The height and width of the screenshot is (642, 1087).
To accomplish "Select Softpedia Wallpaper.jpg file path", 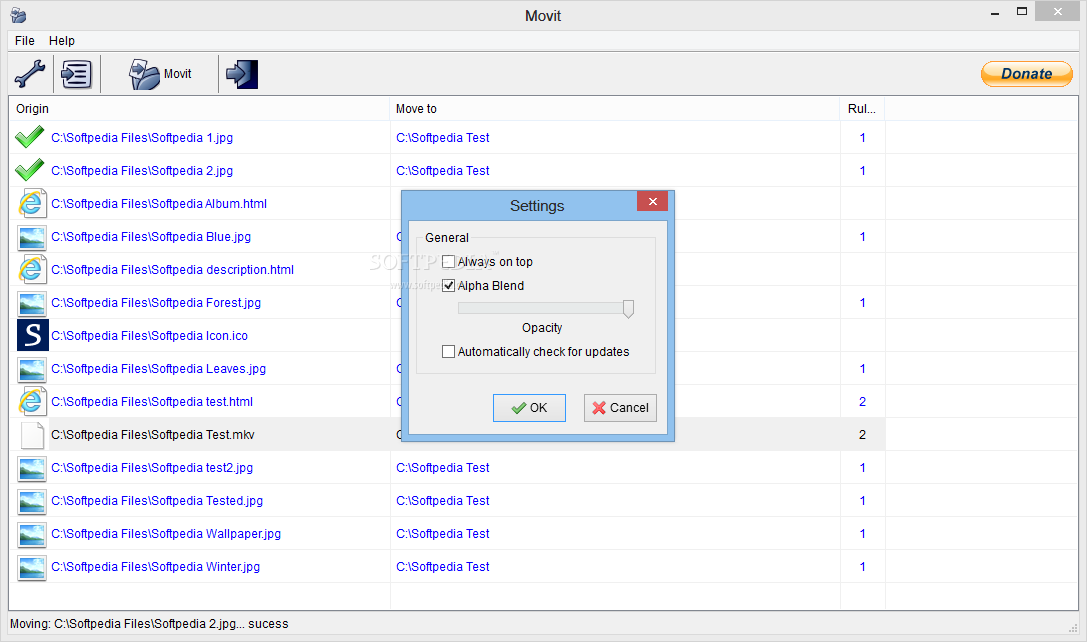I will [166, 534].
